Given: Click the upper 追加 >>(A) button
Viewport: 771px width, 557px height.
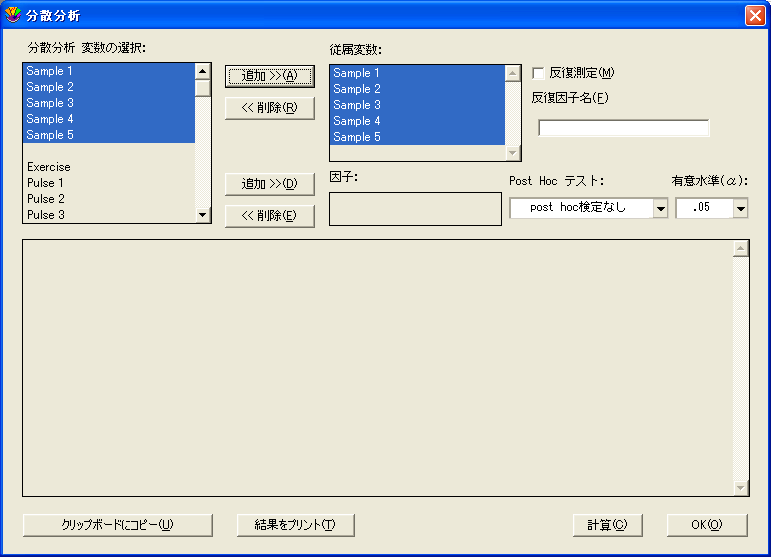Looking at the screenshot, I should pos(269,76).
